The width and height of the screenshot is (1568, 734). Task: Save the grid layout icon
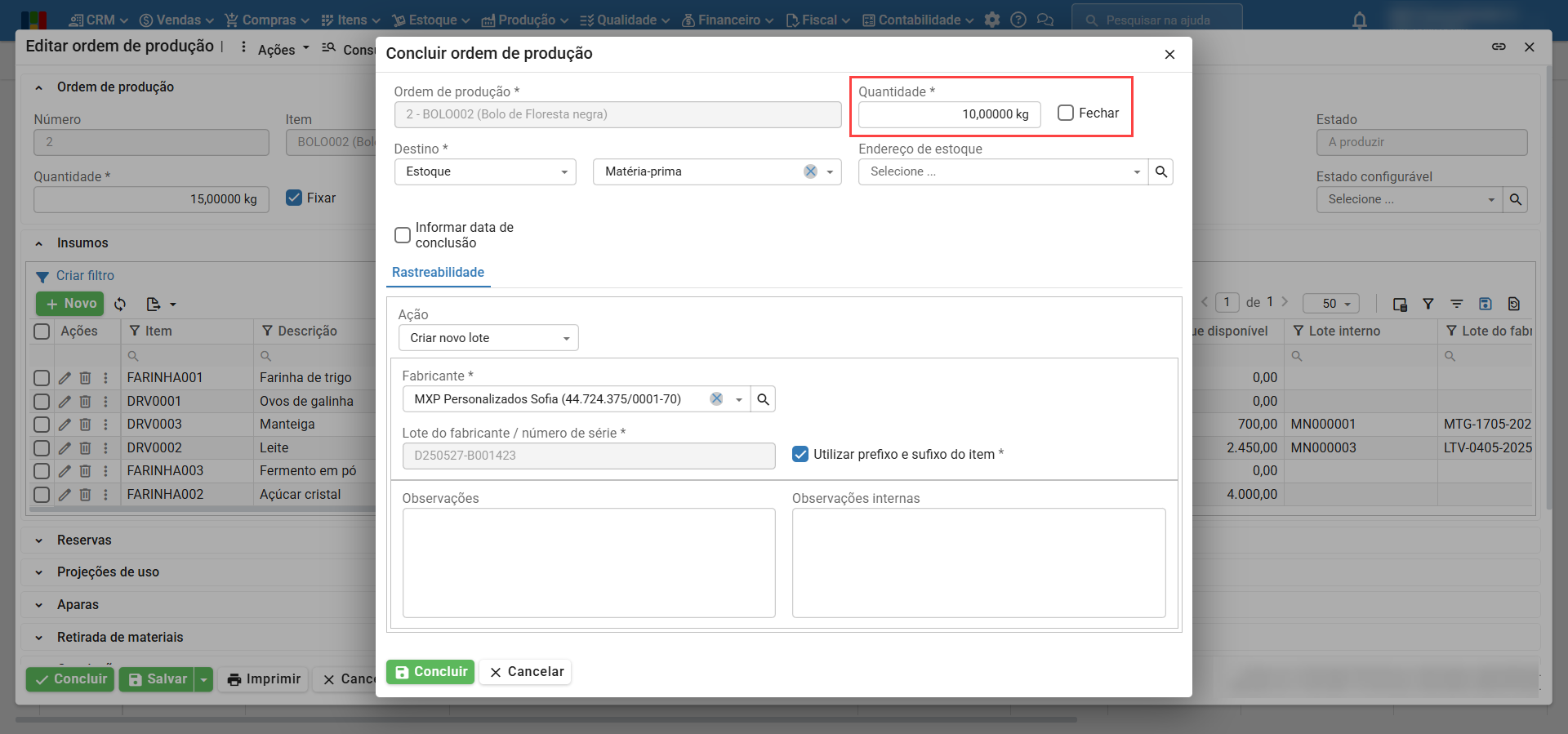[1486, 304]
